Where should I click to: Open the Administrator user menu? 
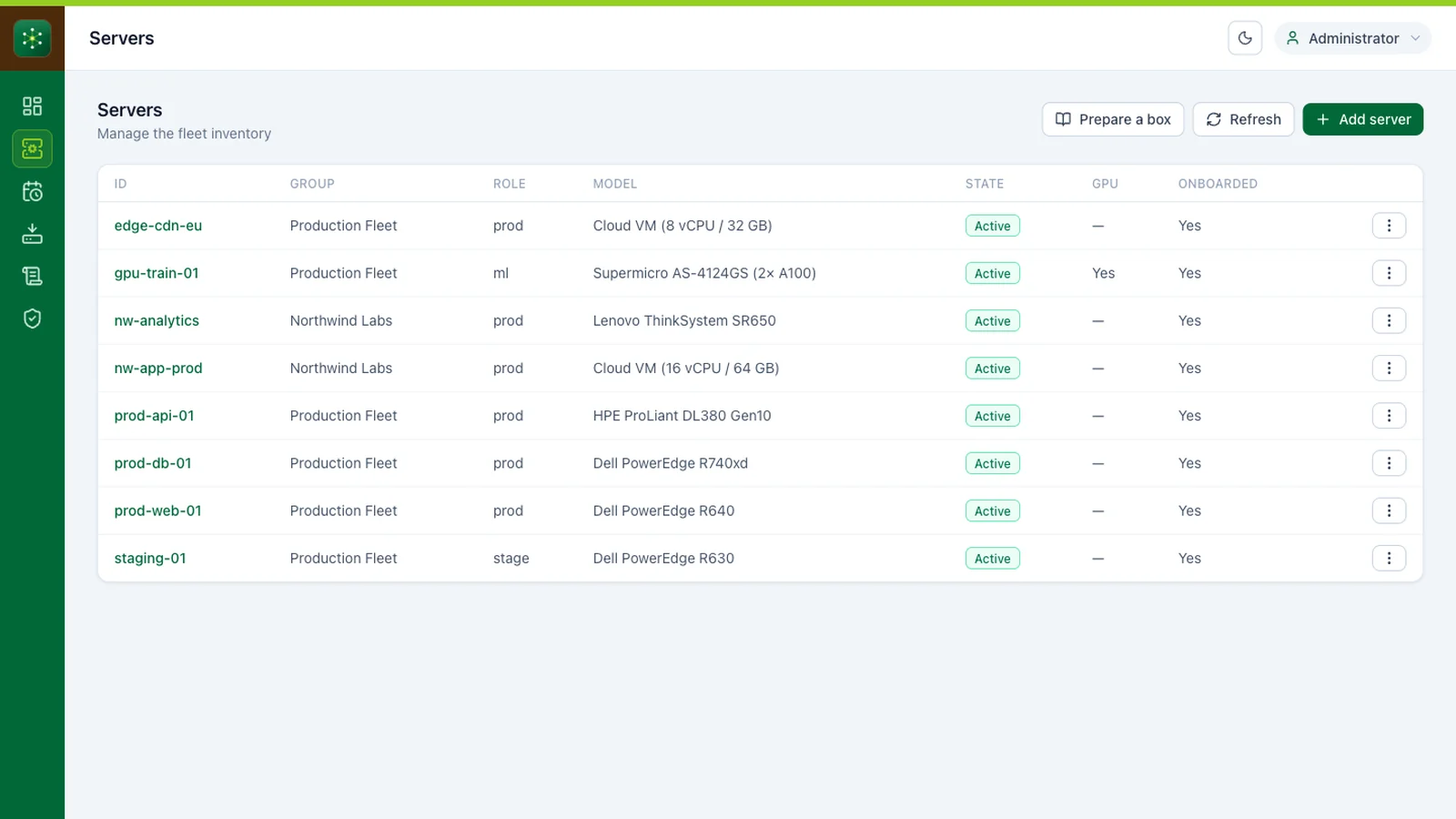[1353, 38]
